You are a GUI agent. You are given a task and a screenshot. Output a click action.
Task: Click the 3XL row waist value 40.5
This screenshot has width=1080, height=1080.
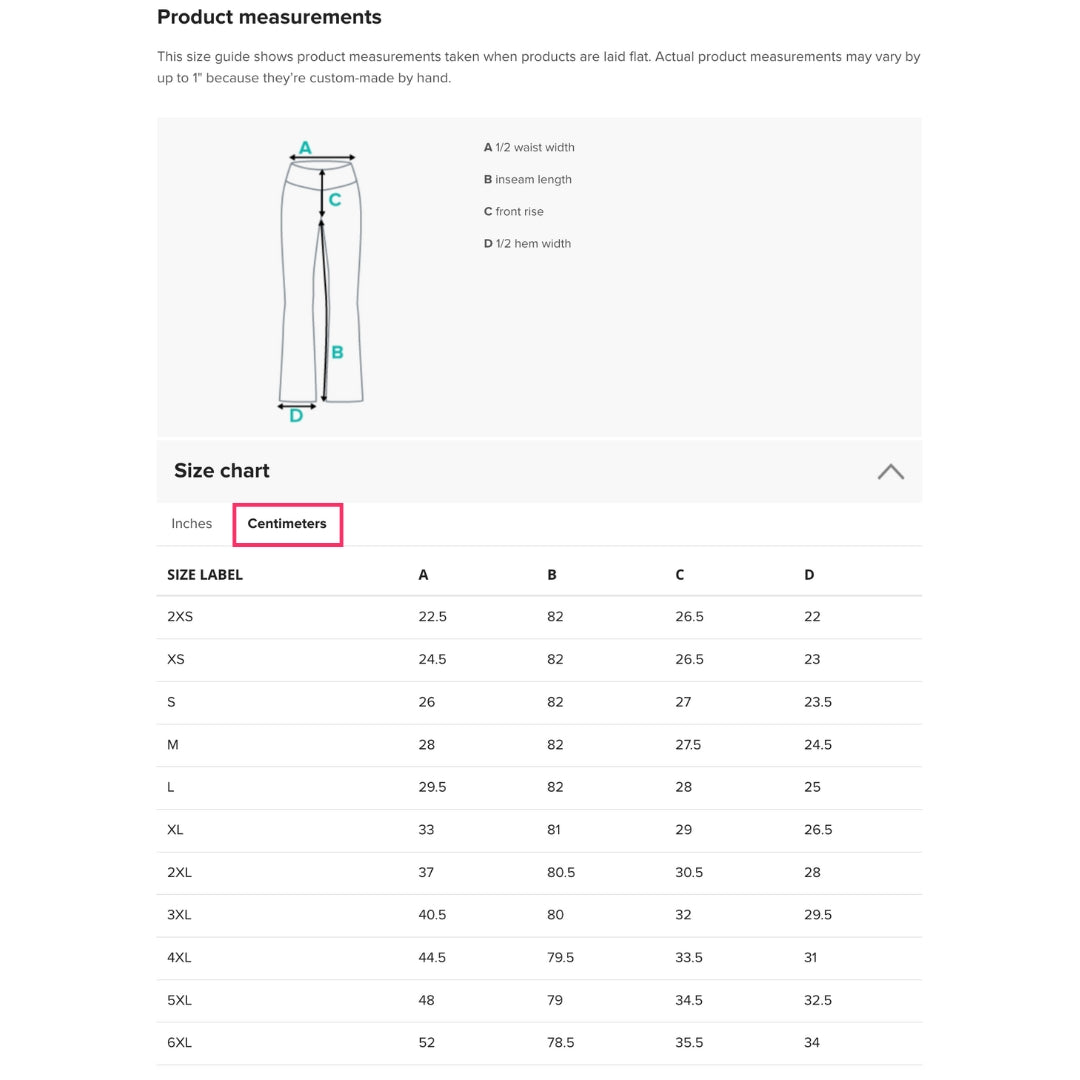[x=432, y=915]
